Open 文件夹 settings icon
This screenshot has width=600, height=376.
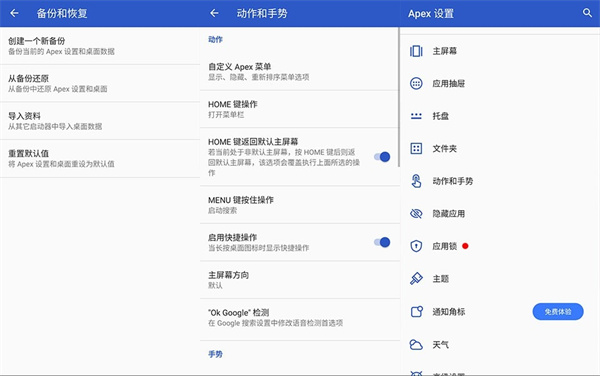coord(416,148)
